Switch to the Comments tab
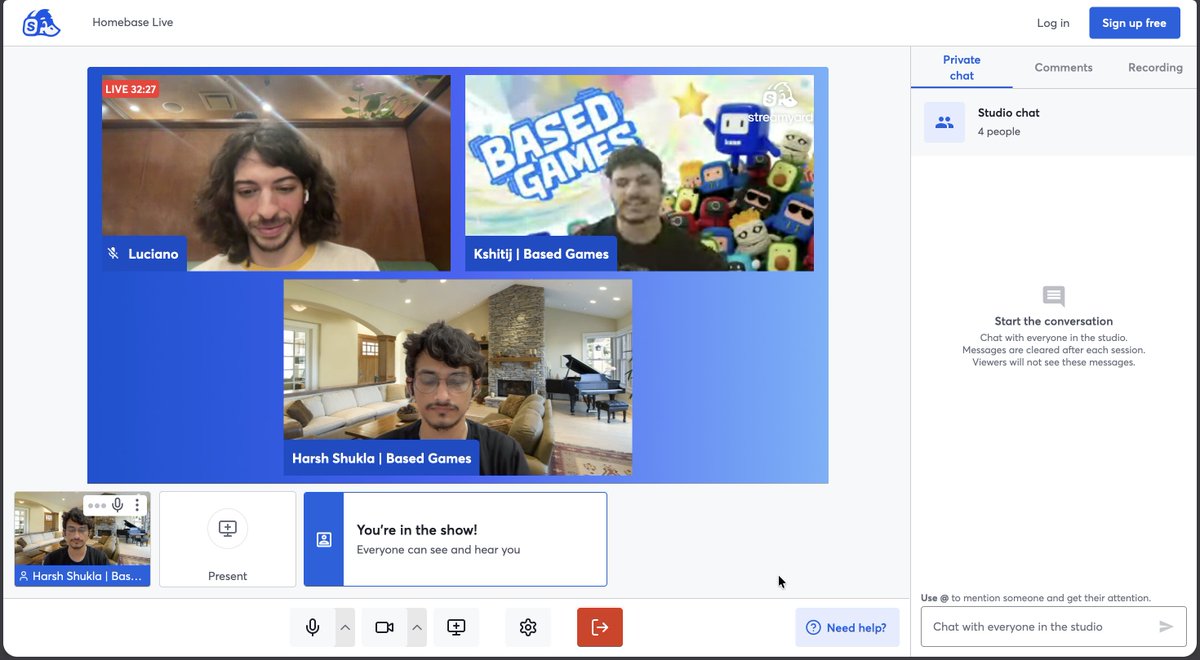Image resolution: width=1200 pixels, height=660 pixels. coord(1063,67)
